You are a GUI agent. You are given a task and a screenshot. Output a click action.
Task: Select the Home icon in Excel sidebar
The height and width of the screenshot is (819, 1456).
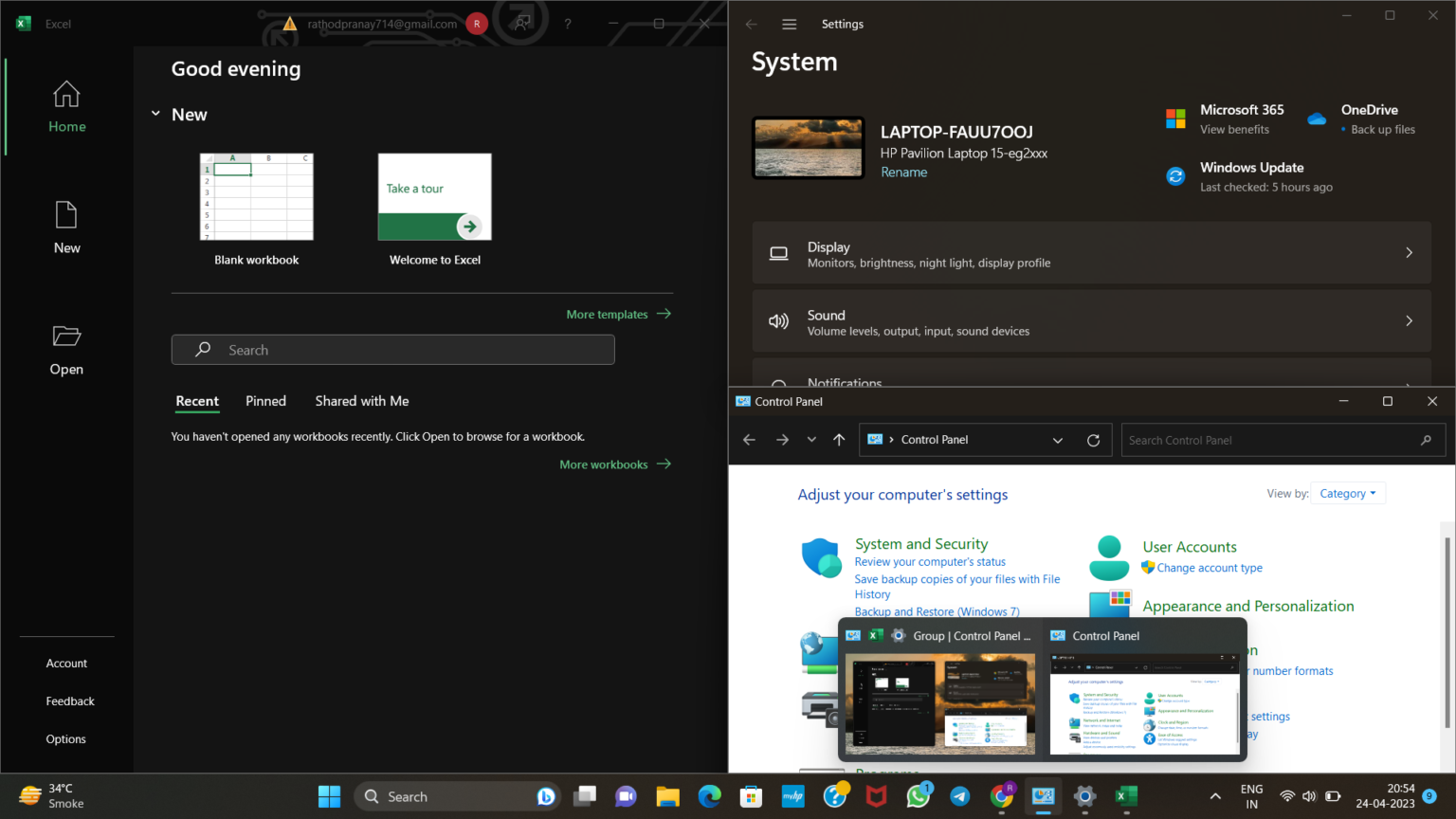66,95
